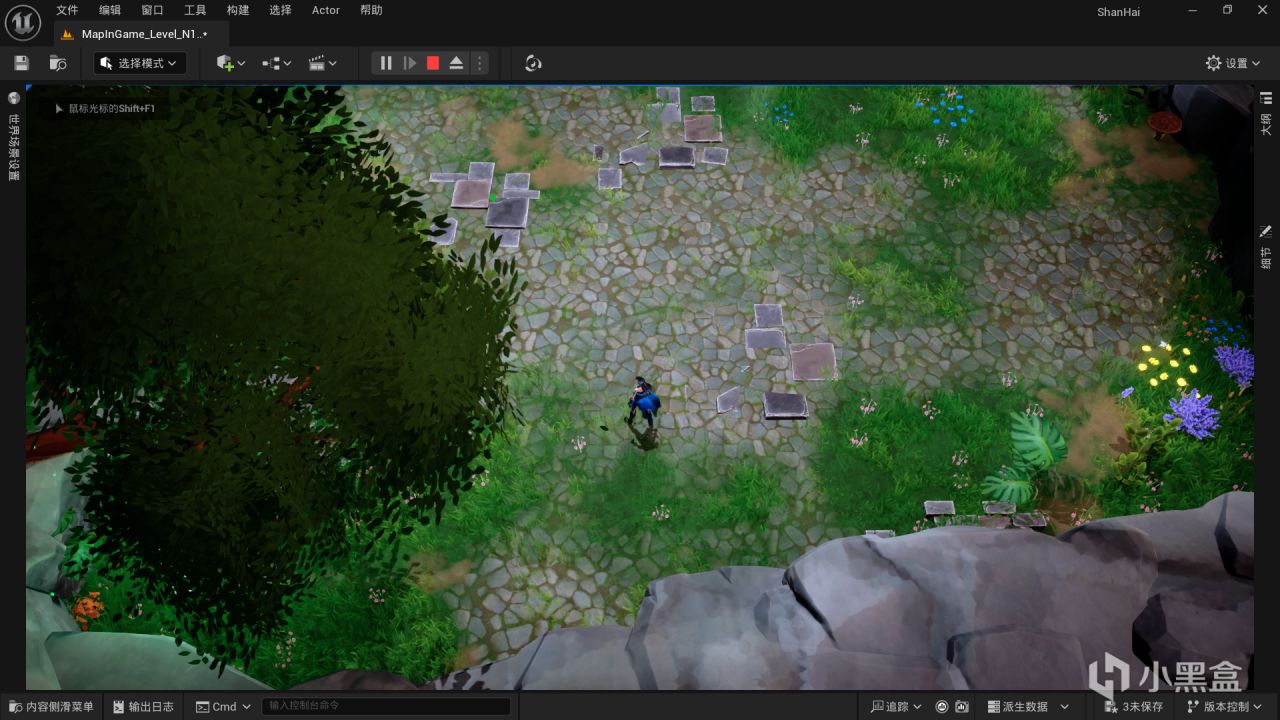This screenshot has width=1280, height=720.
Task: Open the 窗口 menu
Action: (152, 10)
